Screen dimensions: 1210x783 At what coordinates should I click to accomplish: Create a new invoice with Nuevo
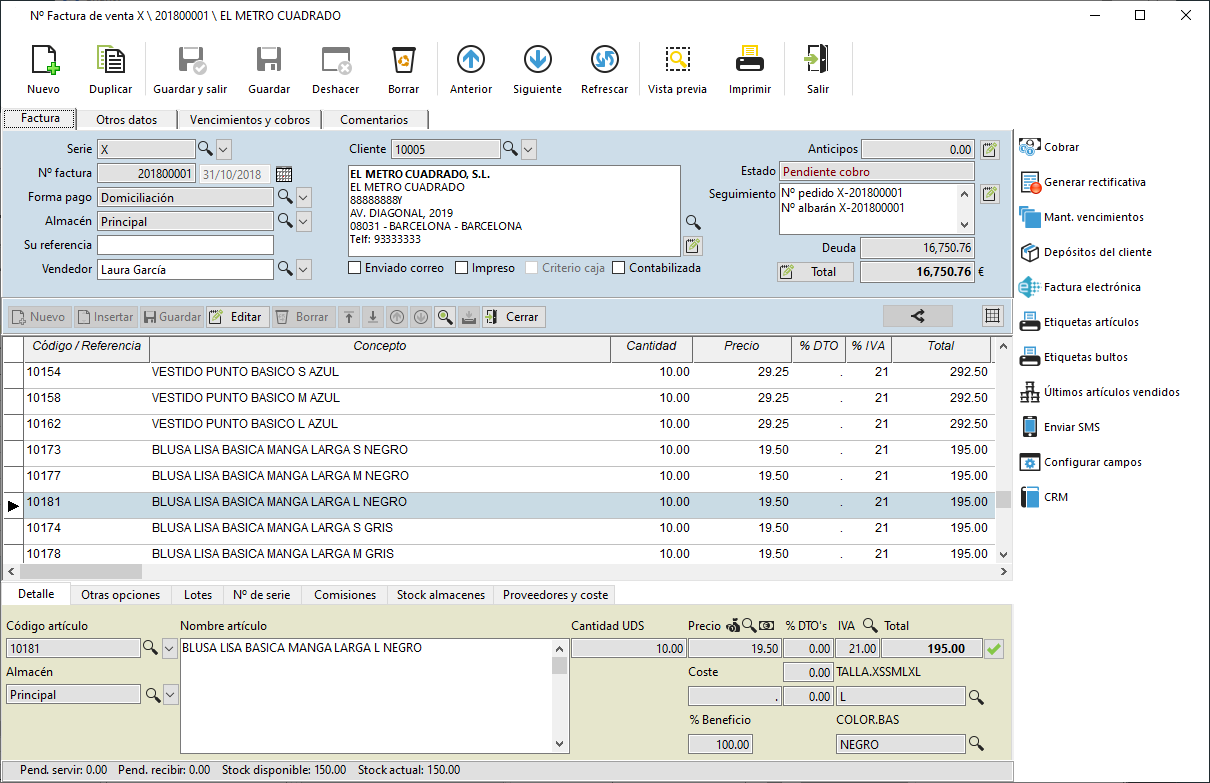43,69
